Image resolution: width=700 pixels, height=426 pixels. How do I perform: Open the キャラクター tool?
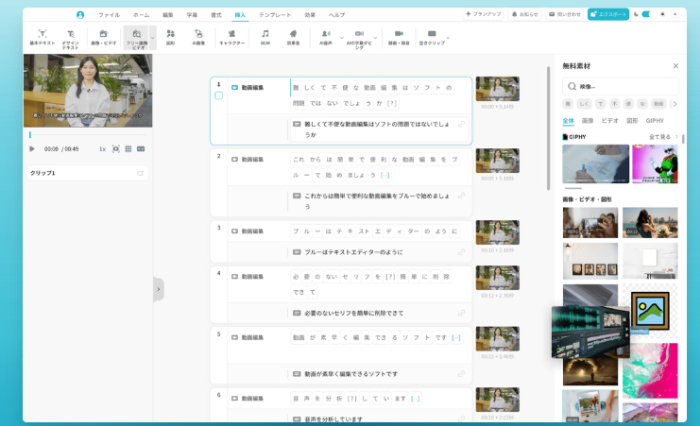pyautogui.click(x=232, y=38)
